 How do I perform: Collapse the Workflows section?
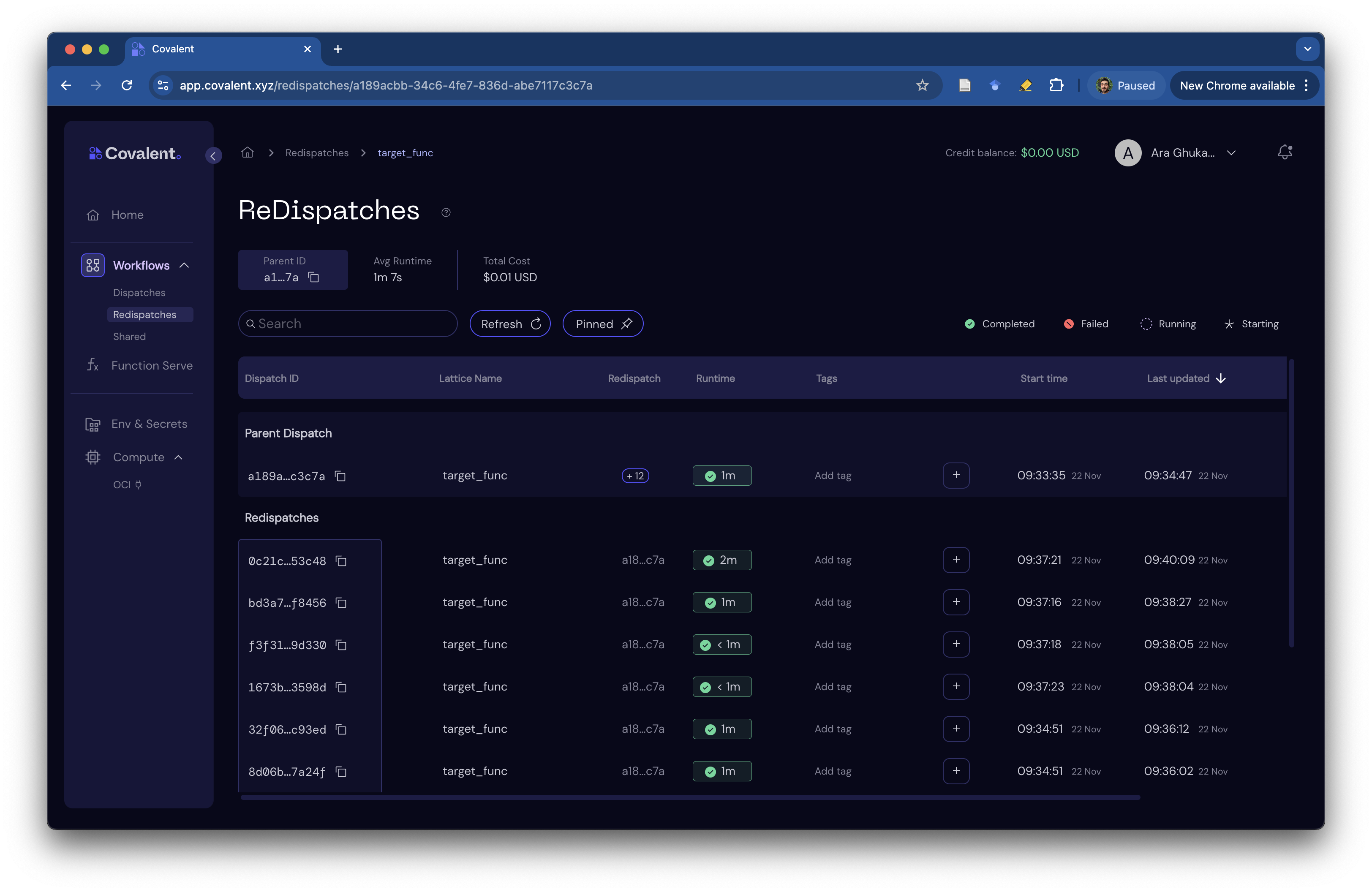(x=185, y=265)
